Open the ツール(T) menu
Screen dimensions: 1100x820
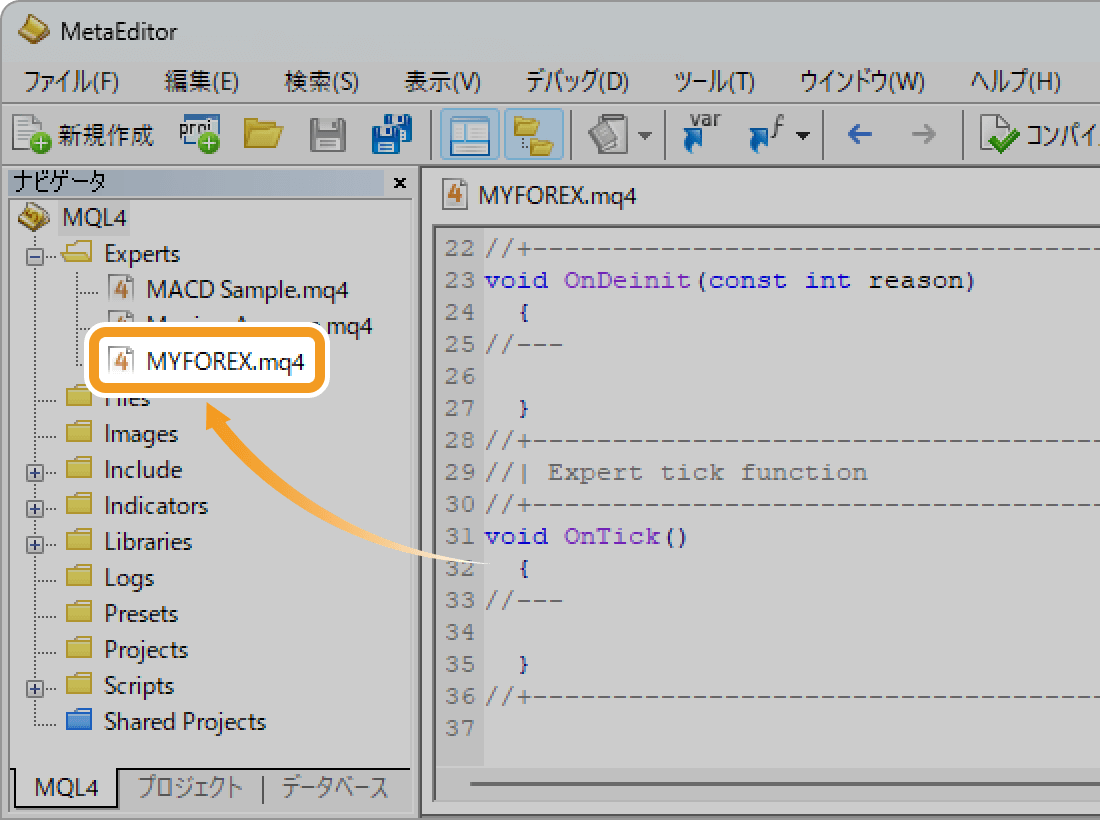[x=713, y=81]
